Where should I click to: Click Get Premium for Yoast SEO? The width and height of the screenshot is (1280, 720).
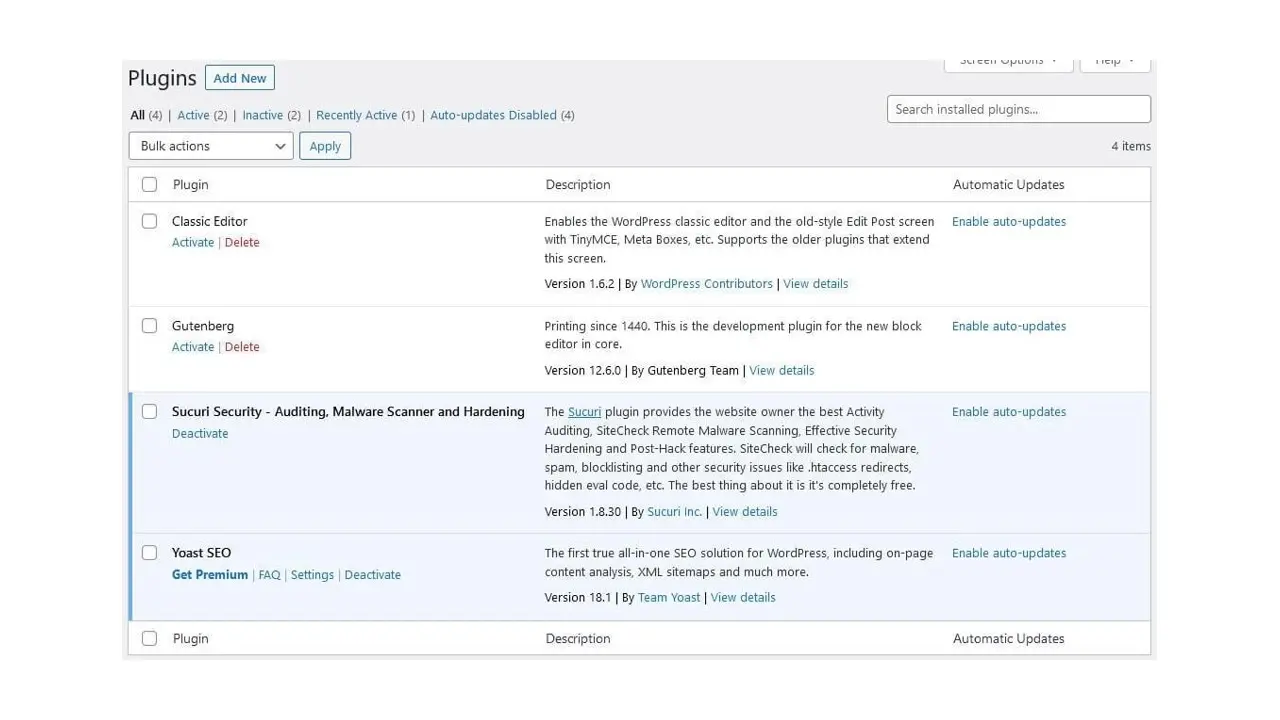[x=210, y=575]
